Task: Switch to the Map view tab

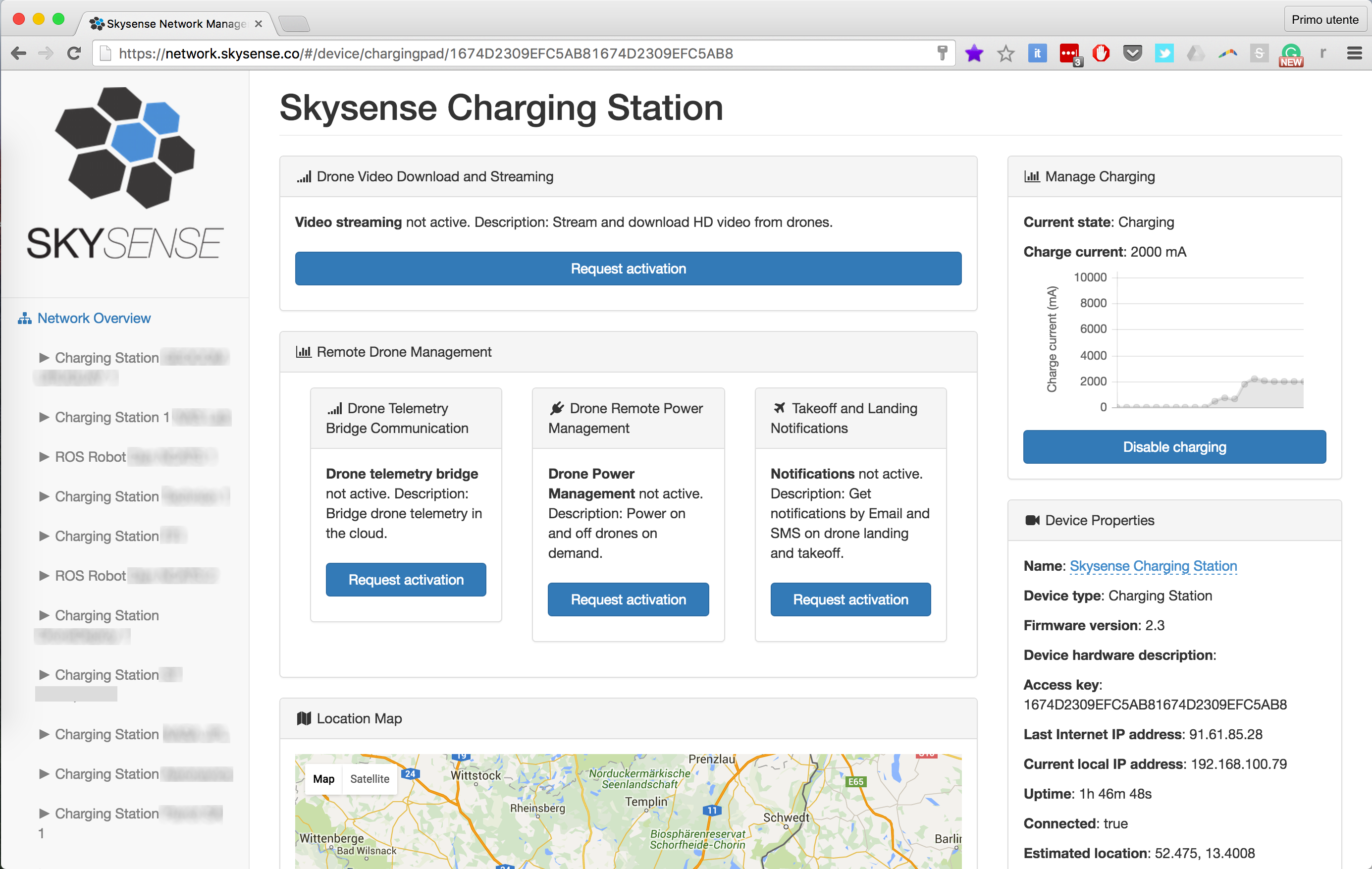Action: [323, 778]
